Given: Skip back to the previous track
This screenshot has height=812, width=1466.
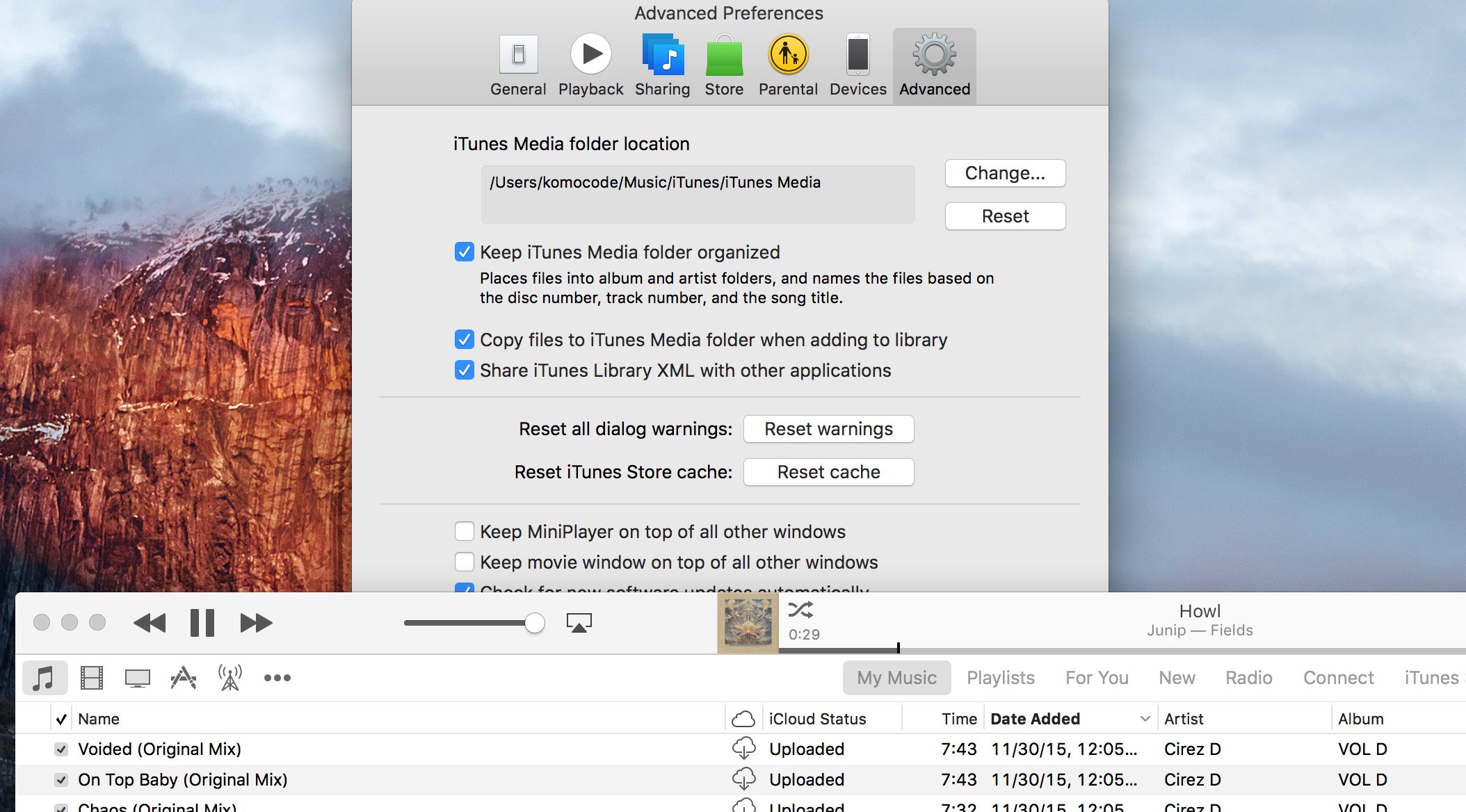Looking at the screenshot, I should pos(150,623).
